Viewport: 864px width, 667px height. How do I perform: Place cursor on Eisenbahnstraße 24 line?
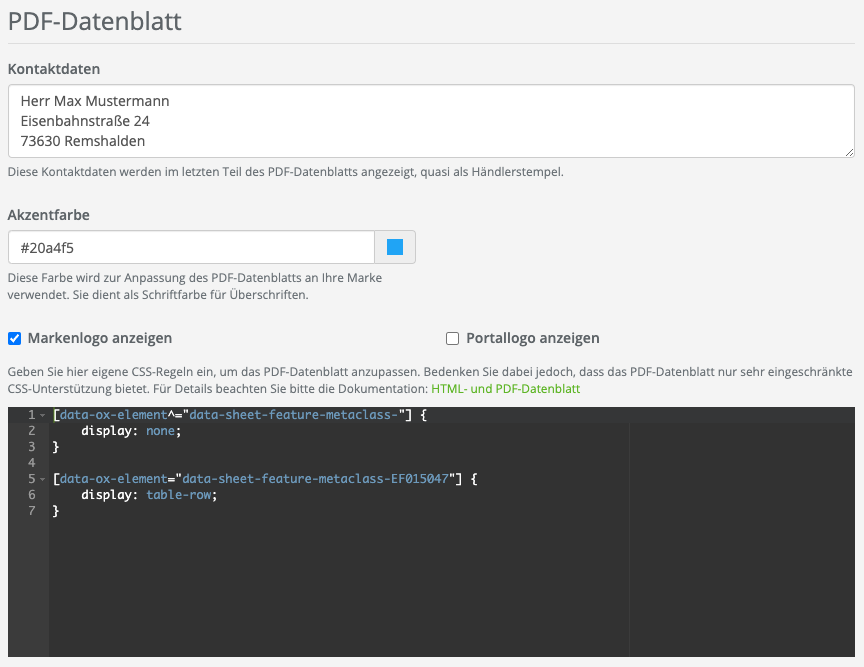click(85, 121)
